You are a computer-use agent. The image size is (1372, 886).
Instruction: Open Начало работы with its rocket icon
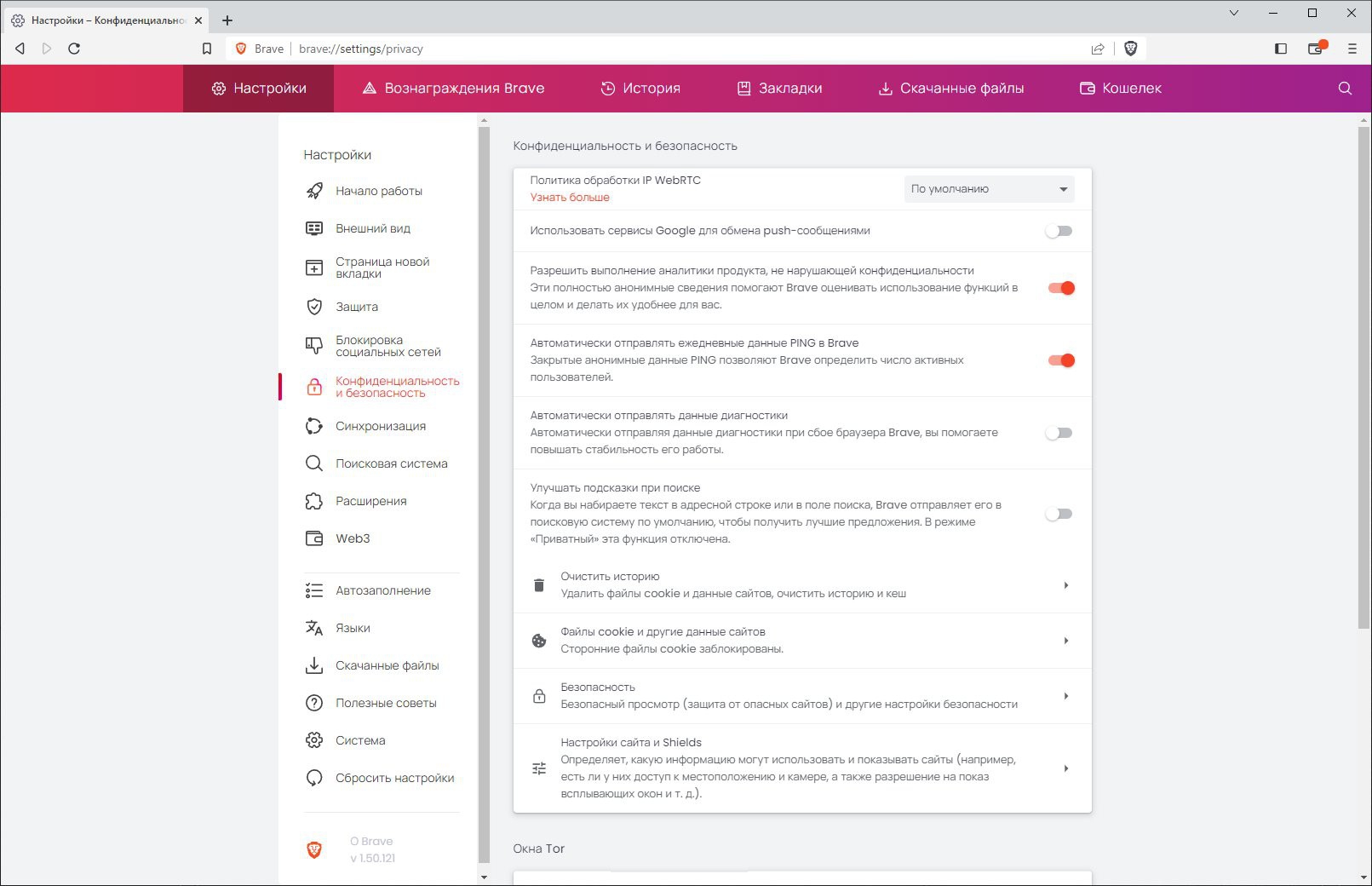[314, 191]
